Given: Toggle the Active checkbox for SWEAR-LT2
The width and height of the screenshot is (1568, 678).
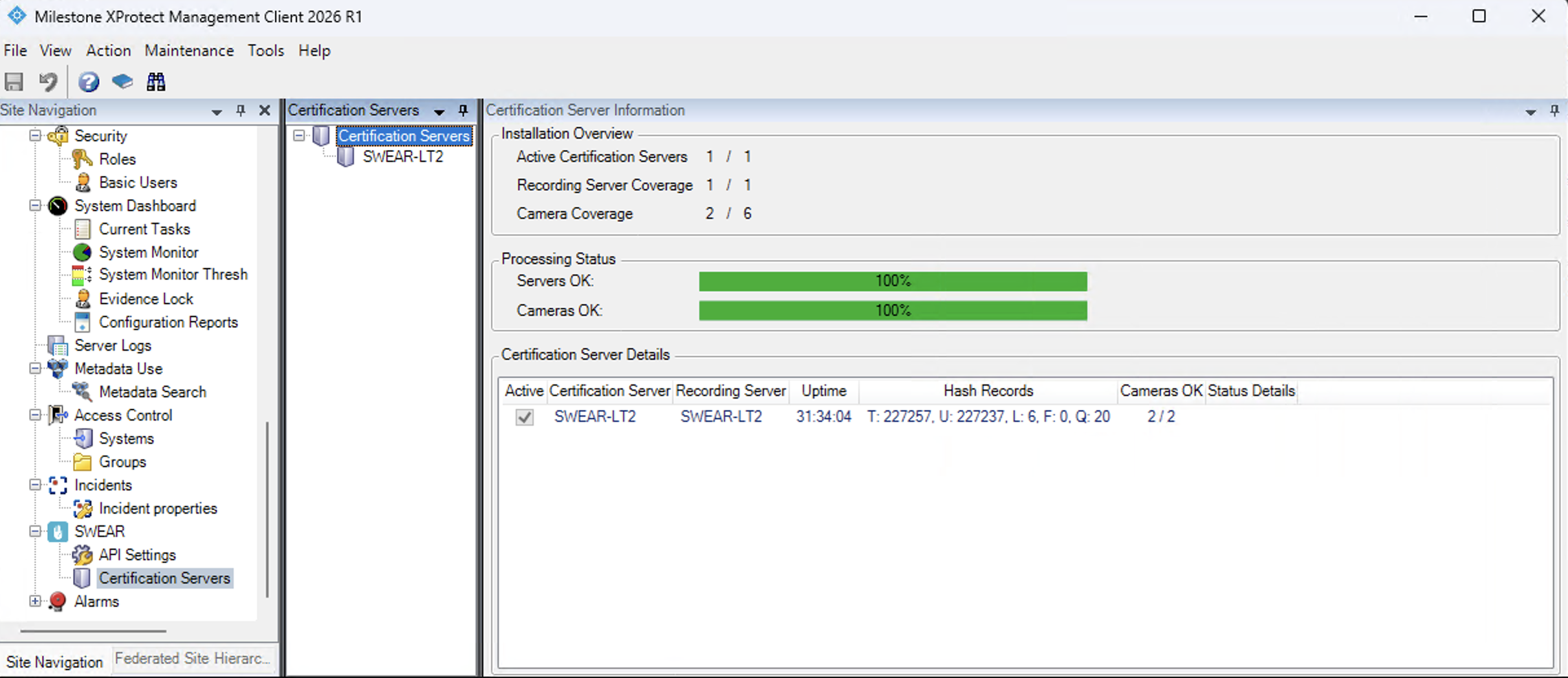Looking at the screenshot, I should 525,417.
